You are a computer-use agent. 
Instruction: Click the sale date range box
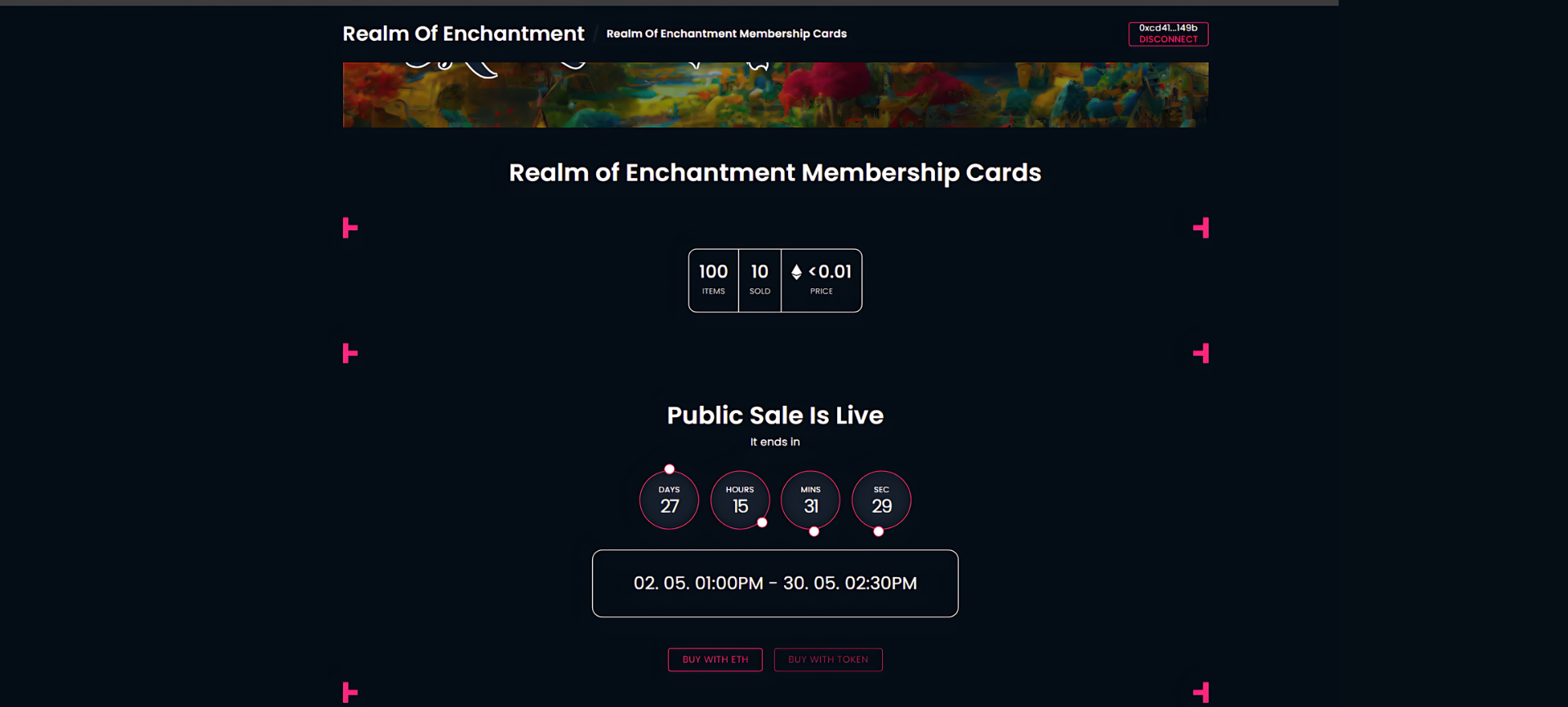(775, 583)
